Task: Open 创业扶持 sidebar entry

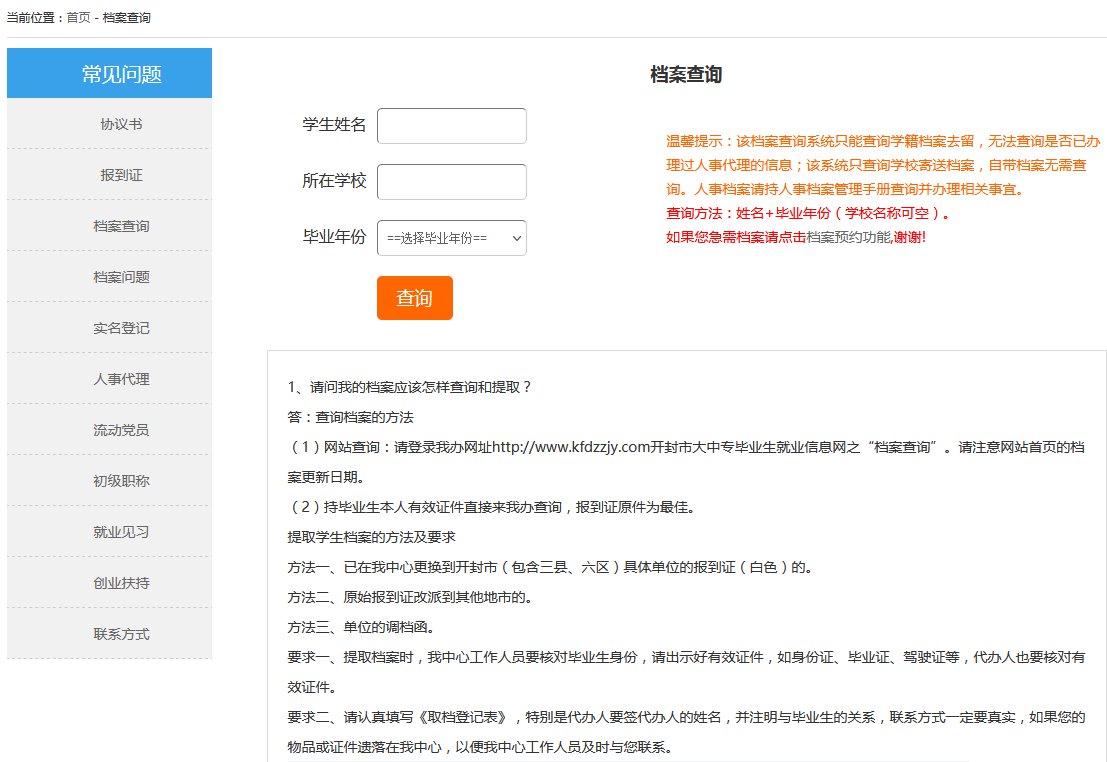Action: tap(121, 583)
